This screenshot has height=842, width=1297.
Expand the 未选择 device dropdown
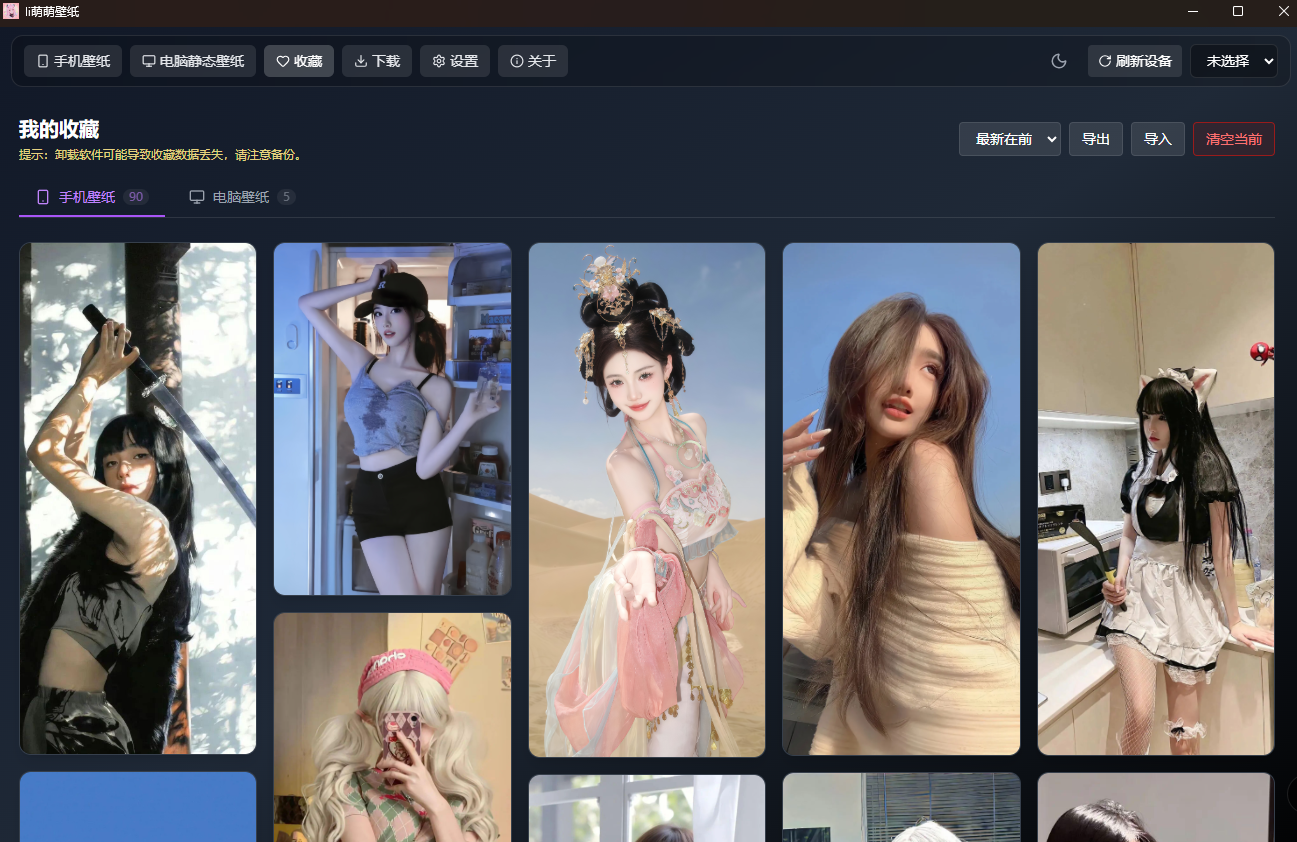point(1234,61)
